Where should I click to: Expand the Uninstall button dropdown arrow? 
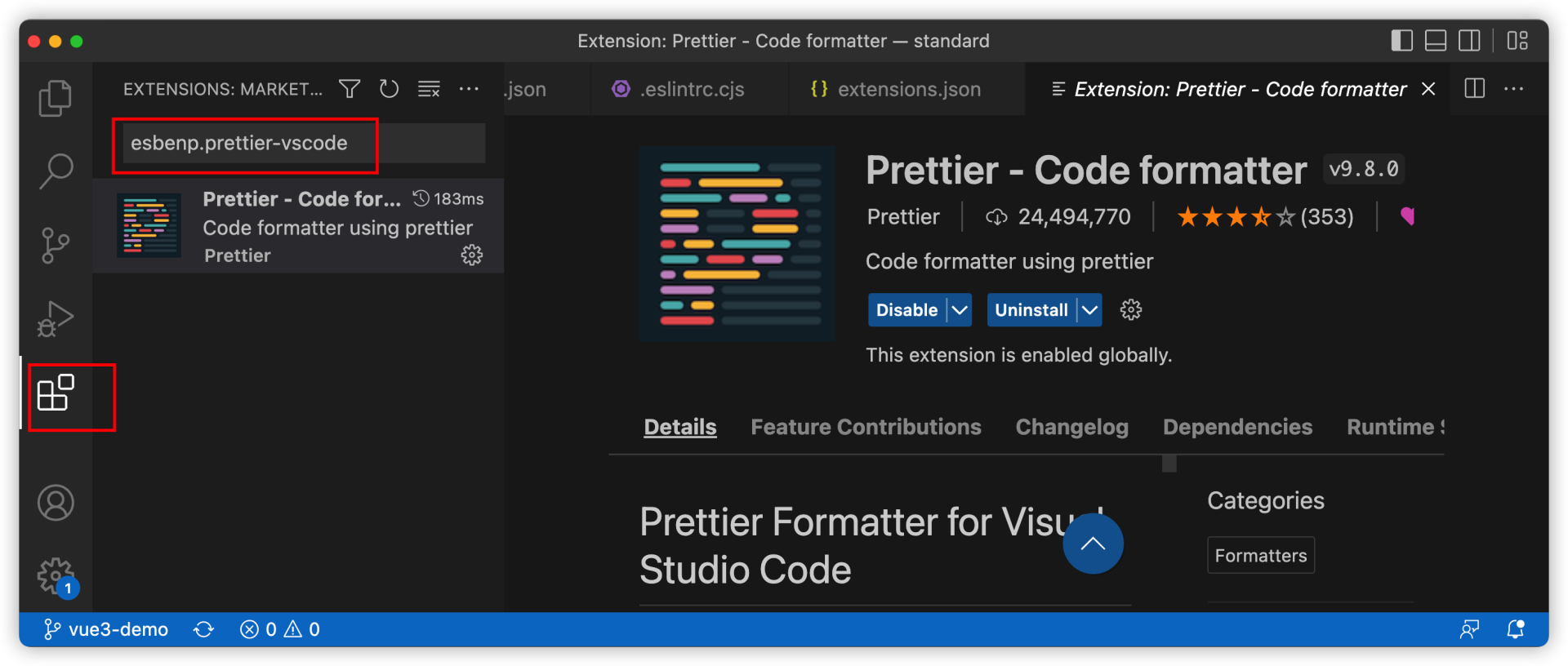(x=1089, y=310)
